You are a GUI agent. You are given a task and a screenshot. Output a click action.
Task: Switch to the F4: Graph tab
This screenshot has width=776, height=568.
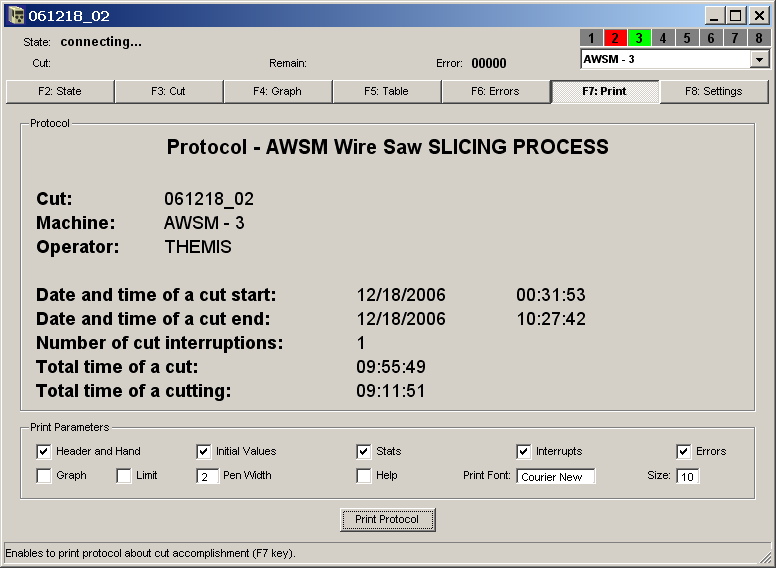point(278,91)
